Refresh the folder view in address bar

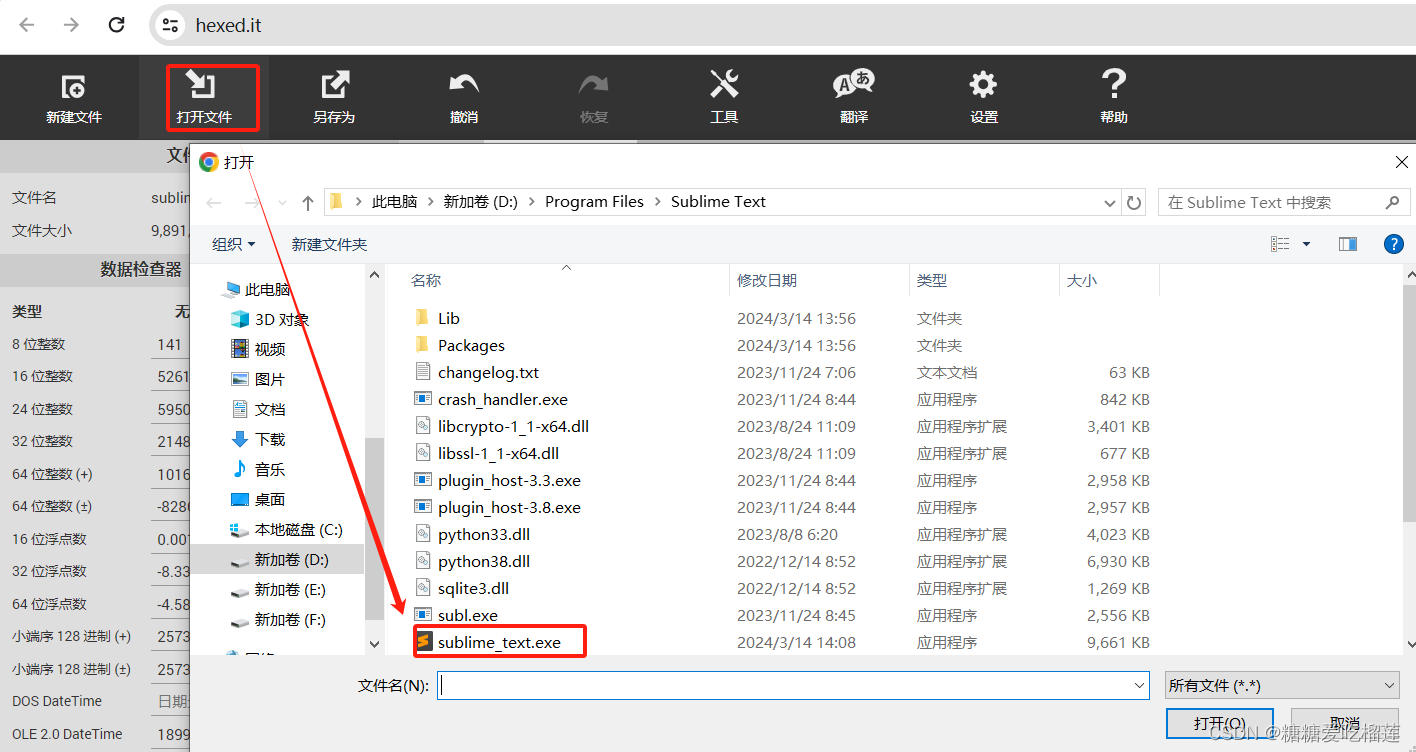point(1134,202)
